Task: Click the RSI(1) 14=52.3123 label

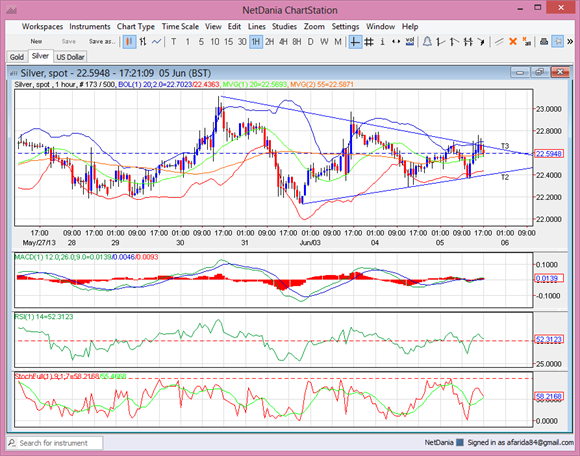Action: point(44,317)
